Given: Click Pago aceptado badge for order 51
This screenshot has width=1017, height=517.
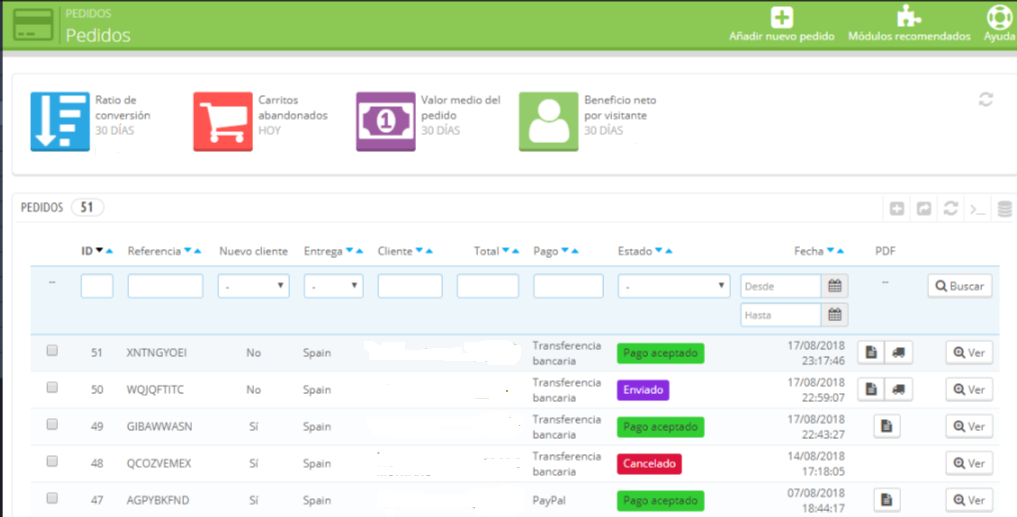Looking at the screenshot, I should point(660,353).
